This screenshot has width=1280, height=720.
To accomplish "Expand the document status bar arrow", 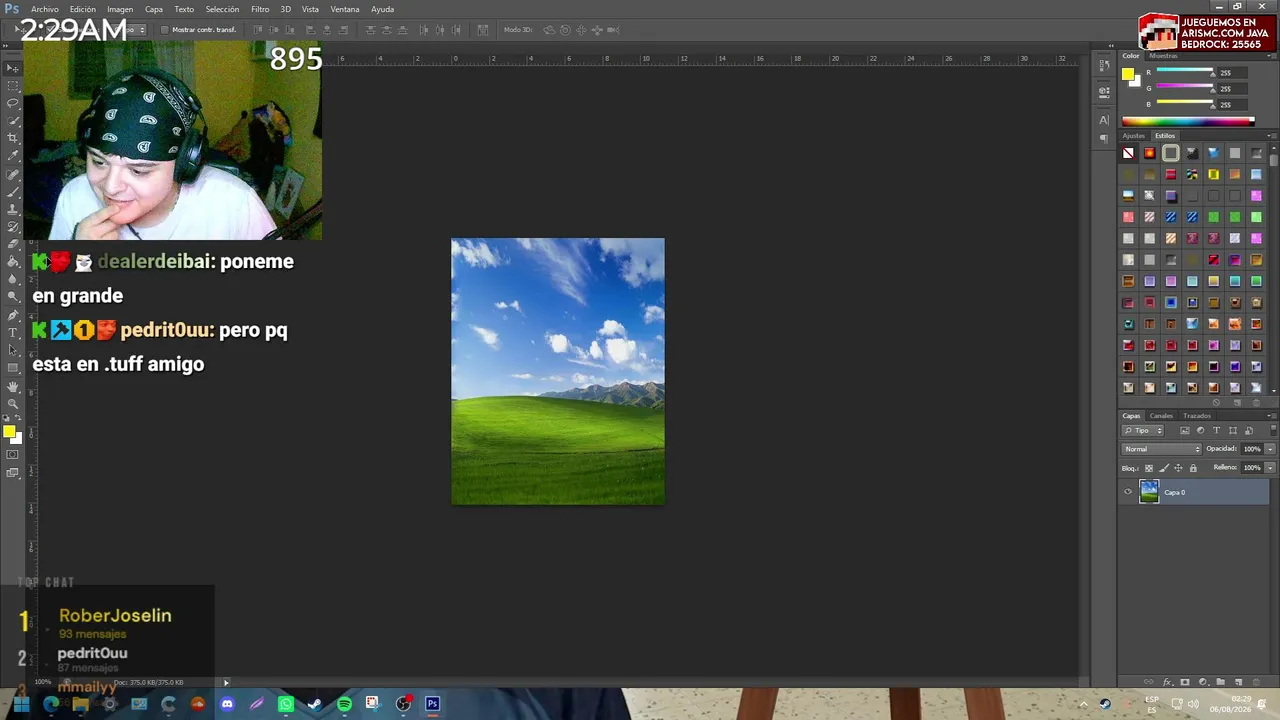I will 226,683.
